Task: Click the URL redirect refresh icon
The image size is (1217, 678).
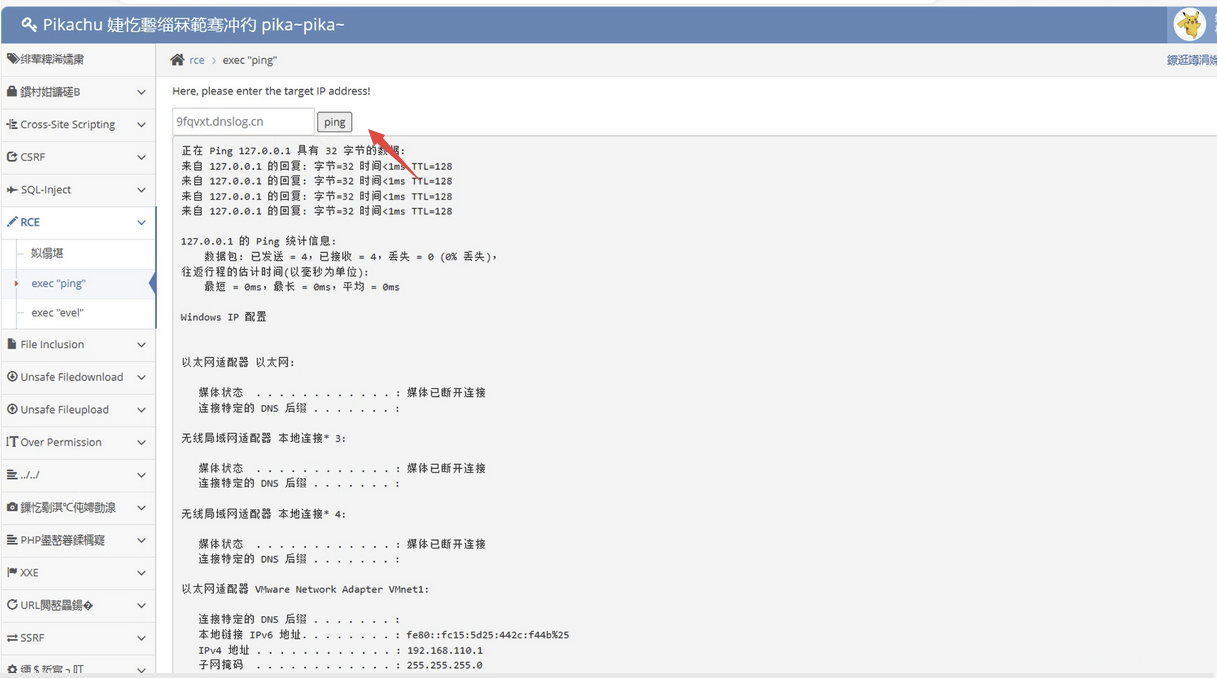Action: pos(12,605)
